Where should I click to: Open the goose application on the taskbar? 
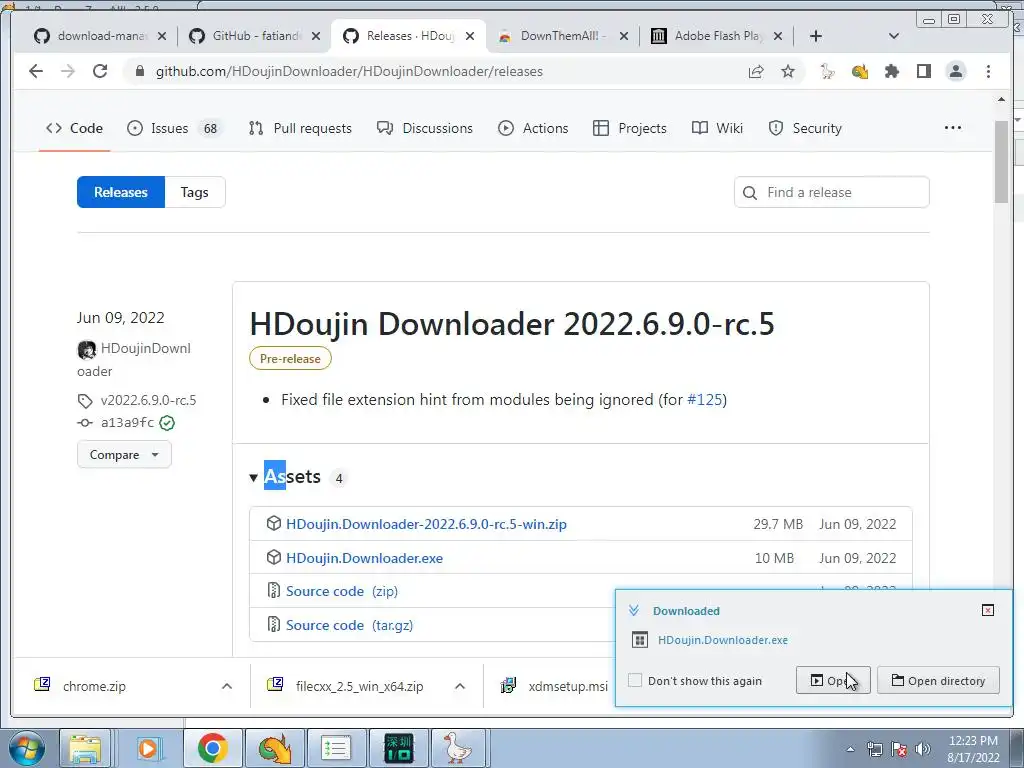click(458, 748)
